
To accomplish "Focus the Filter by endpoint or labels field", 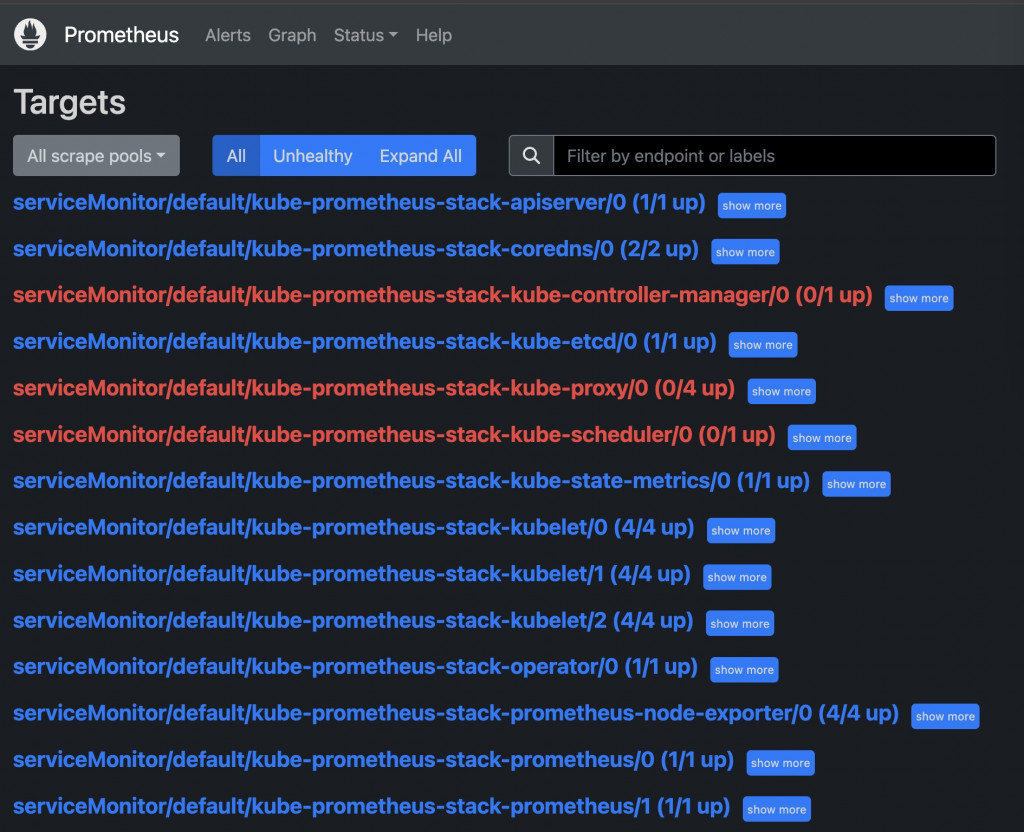I will (x=775, y=155).
